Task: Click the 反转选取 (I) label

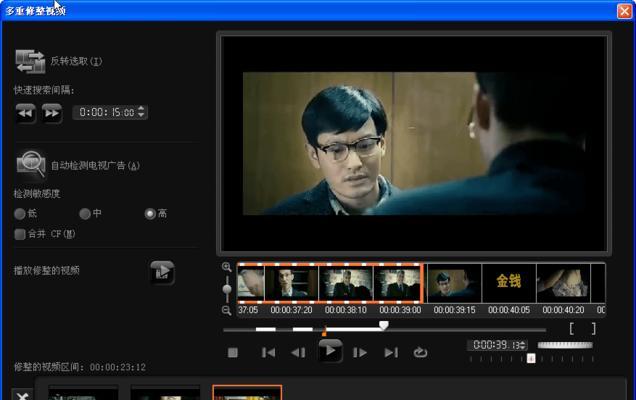Action: (76, 61)
